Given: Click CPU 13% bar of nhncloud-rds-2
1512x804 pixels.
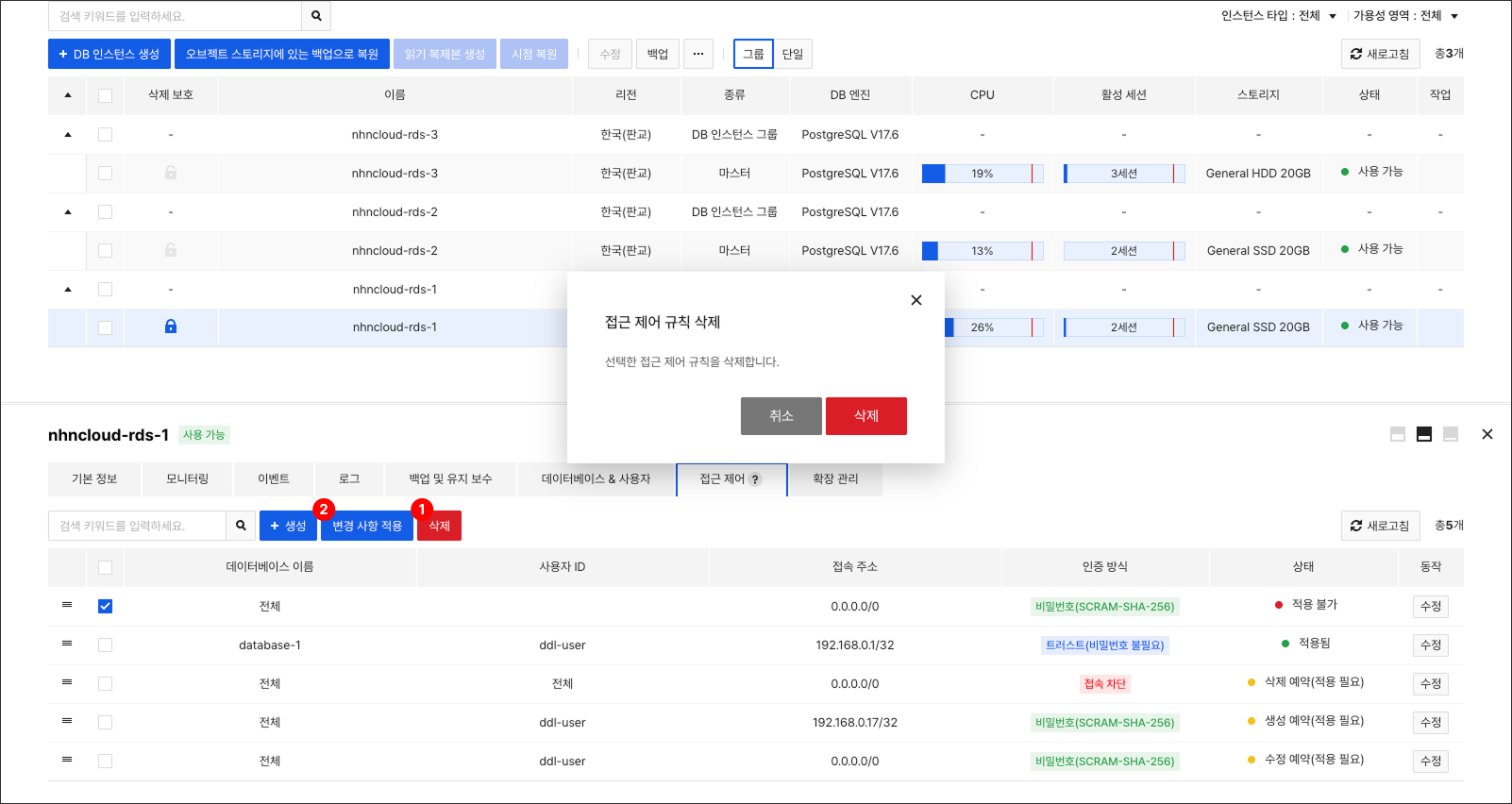Looking at the screenshot, I should [x=983, y=251].
